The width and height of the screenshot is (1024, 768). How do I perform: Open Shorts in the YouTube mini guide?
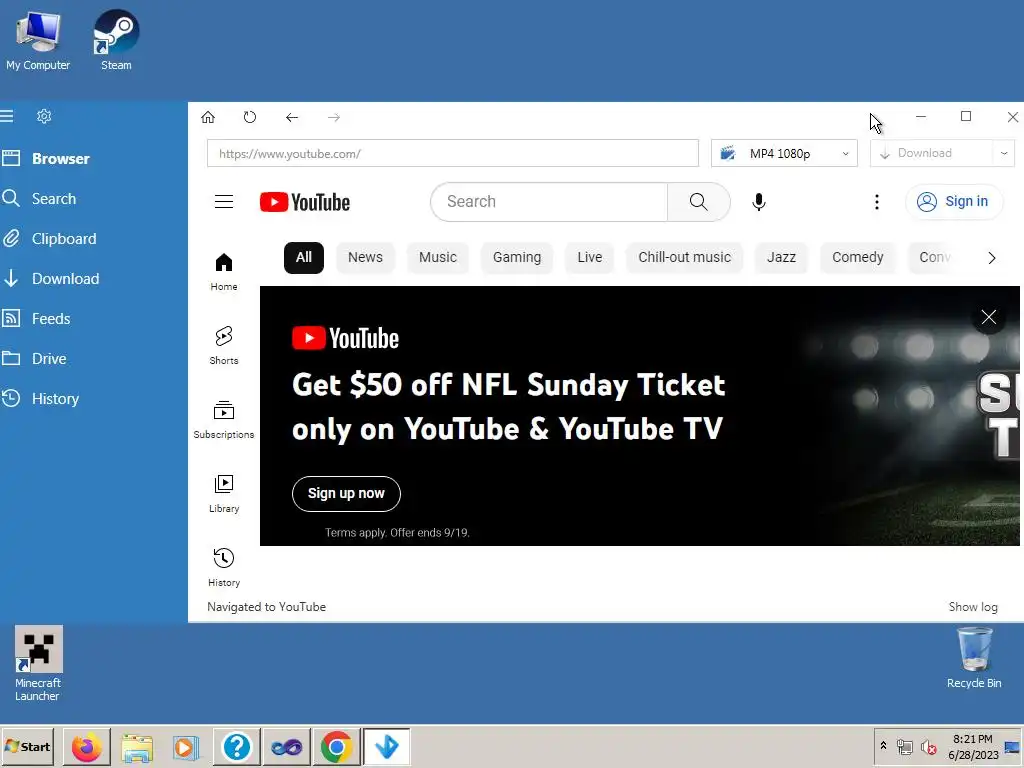tap(223, 345)
